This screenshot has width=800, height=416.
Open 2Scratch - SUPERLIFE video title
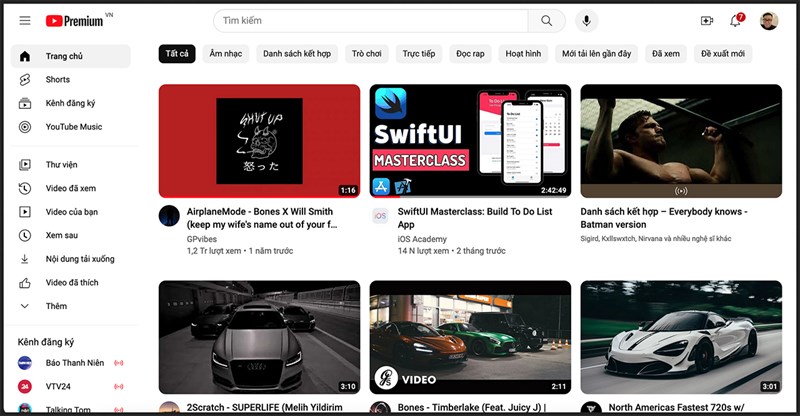click(x=264, y=407)
